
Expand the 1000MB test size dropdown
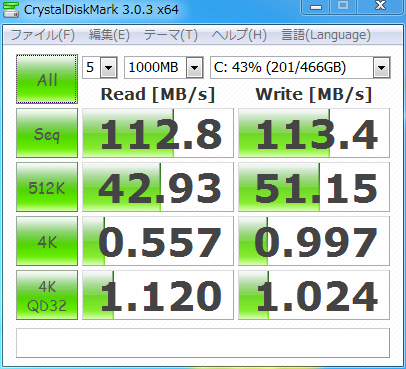[195, 68]
